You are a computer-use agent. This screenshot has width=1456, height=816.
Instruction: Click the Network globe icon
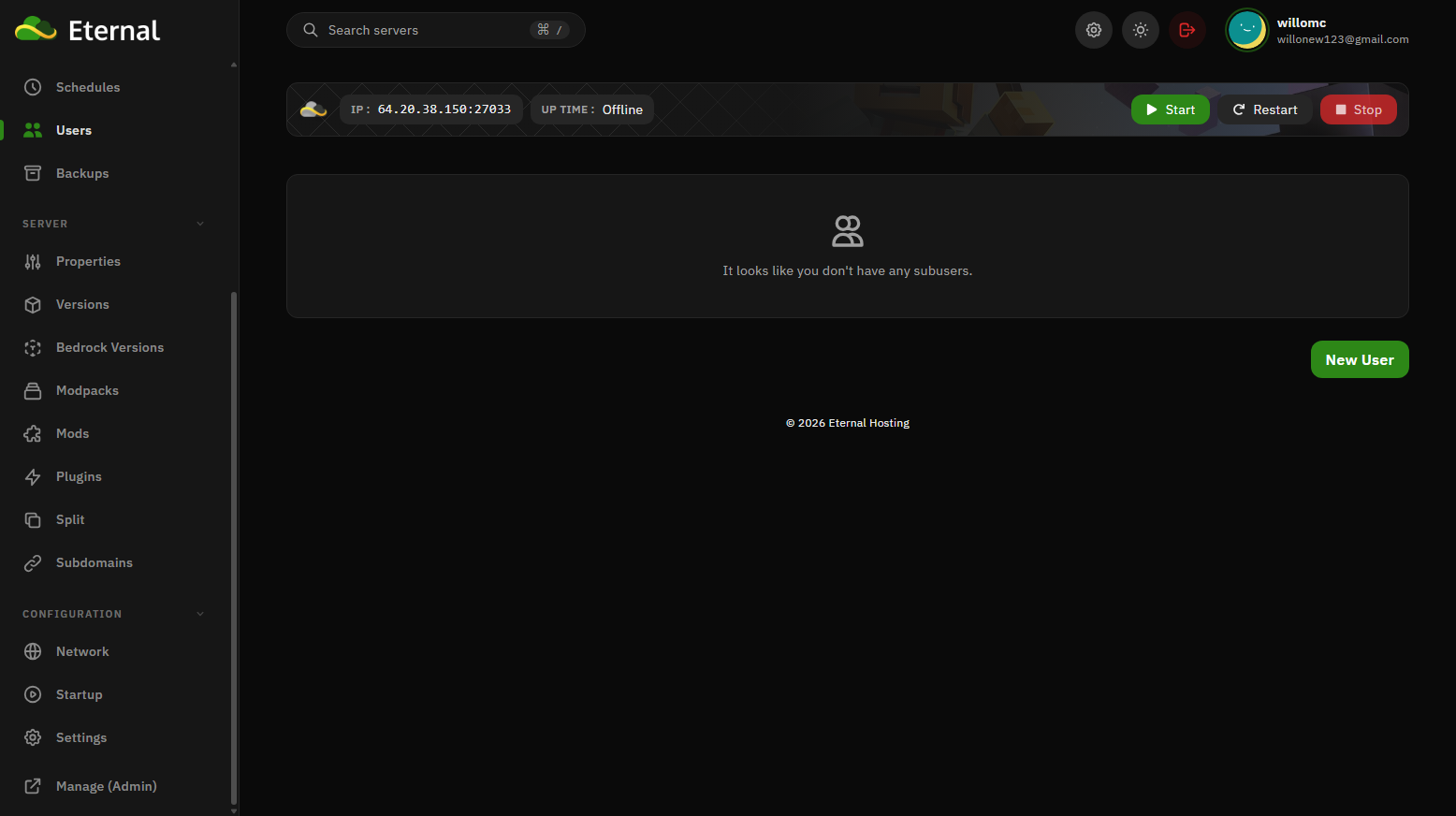tap(33, 651)
